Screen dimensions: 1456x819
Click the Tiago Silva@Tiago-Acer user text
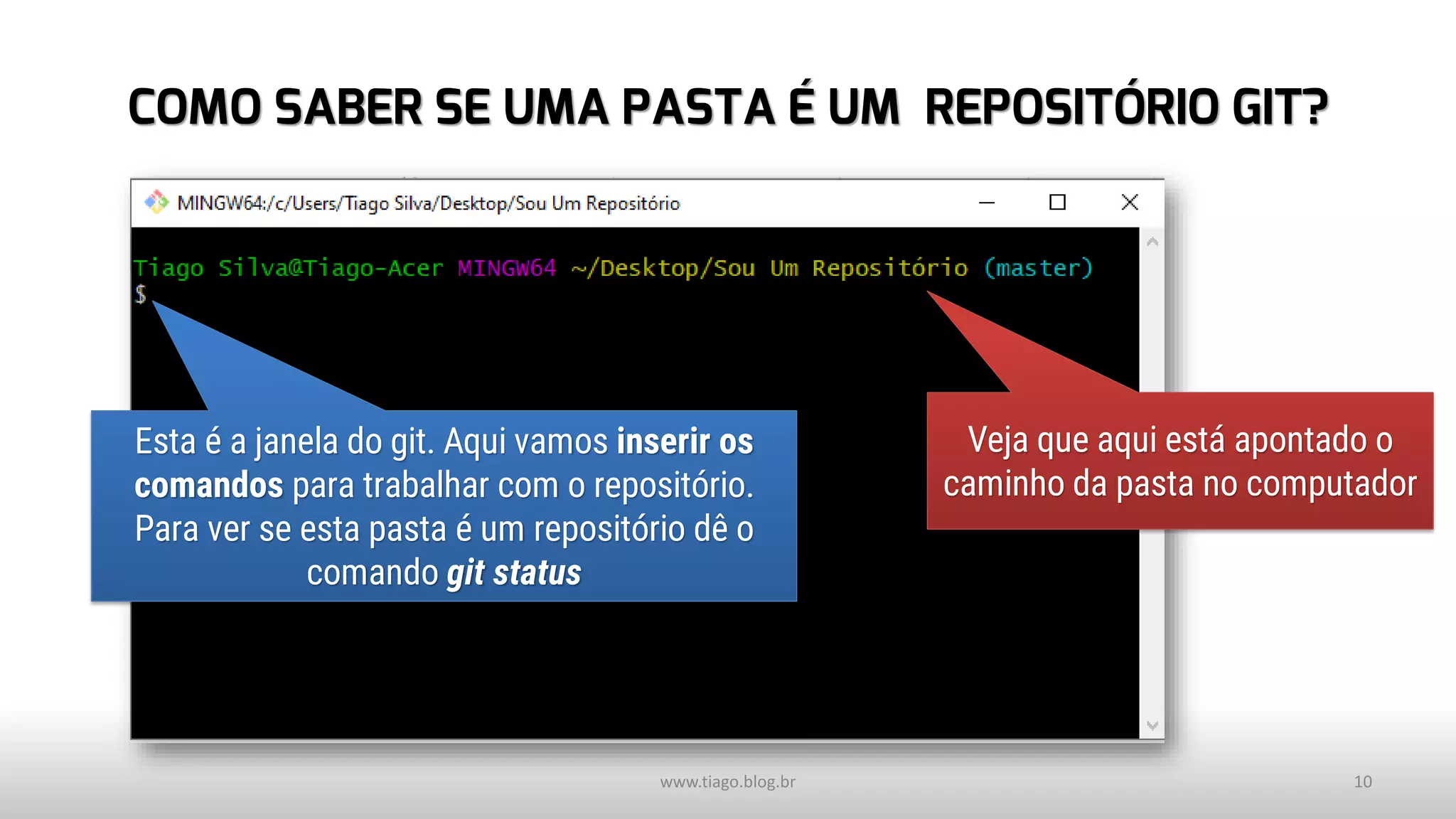tap(289, 268)
